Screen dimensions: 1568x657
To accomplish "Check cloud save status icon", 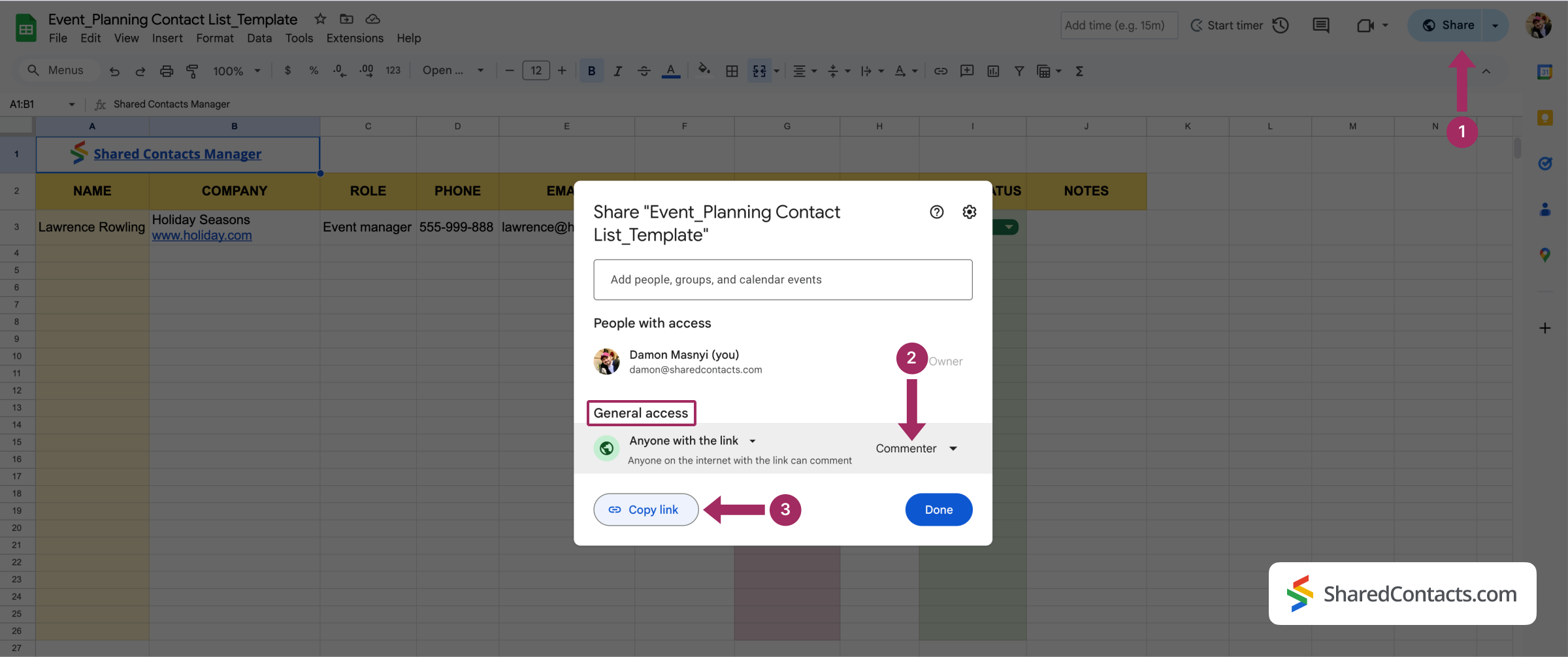I will [372, 19].
